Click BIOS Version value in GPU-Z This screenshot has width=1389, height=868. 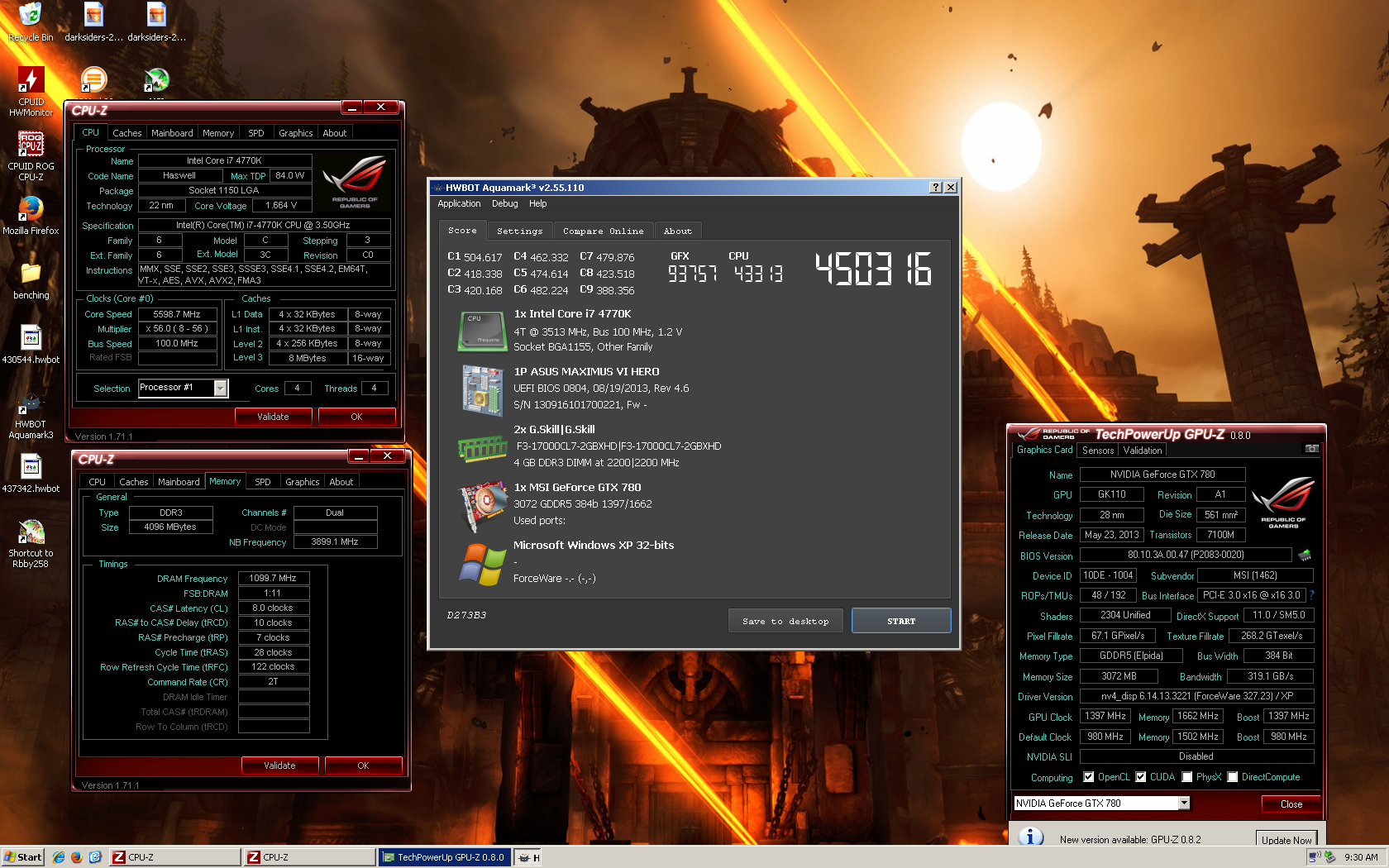pos(1186,555)
